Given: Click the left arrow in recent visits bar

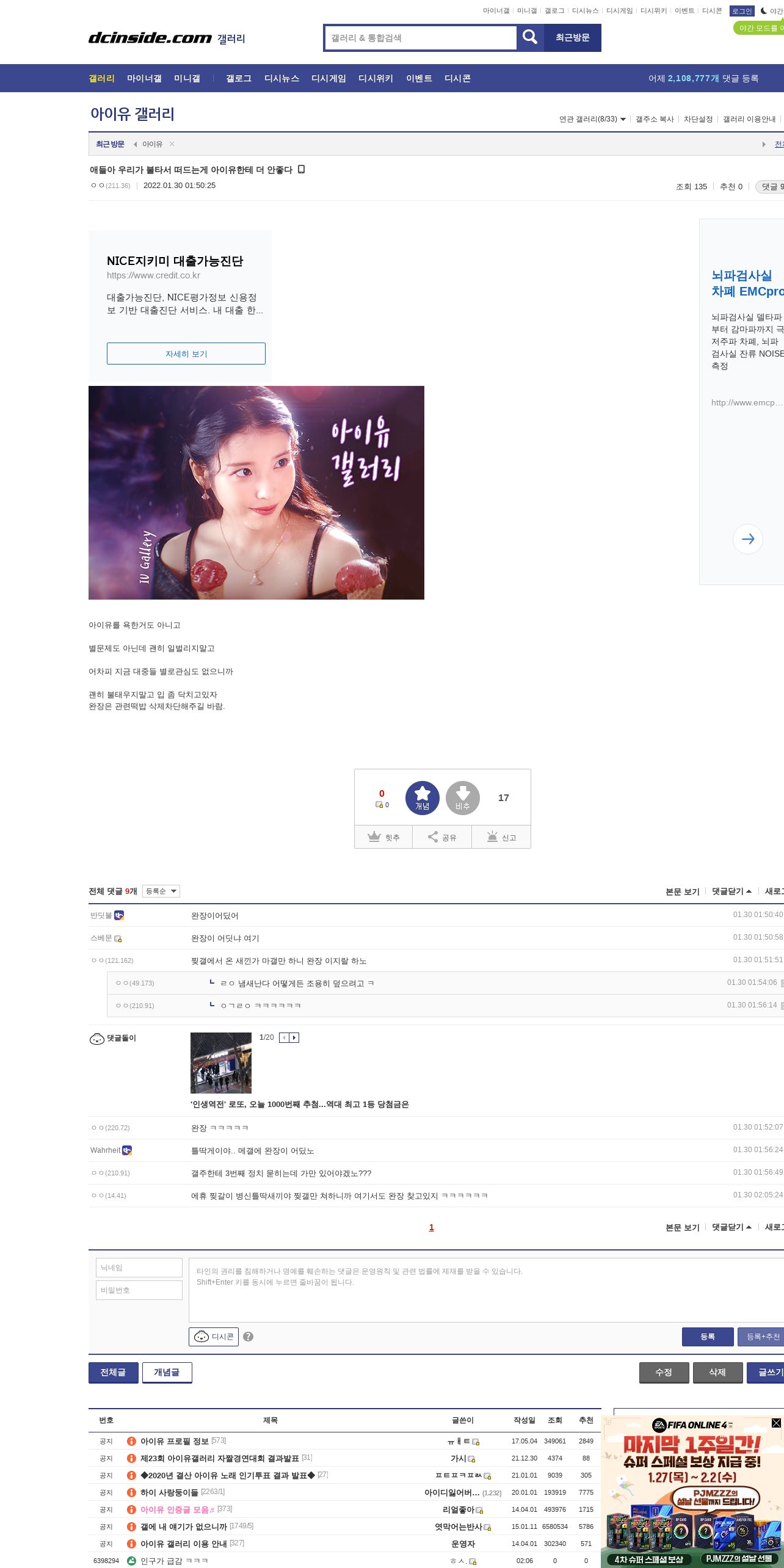Looking at the screenshot, I should pyautogui.click(x=135, y=144).
